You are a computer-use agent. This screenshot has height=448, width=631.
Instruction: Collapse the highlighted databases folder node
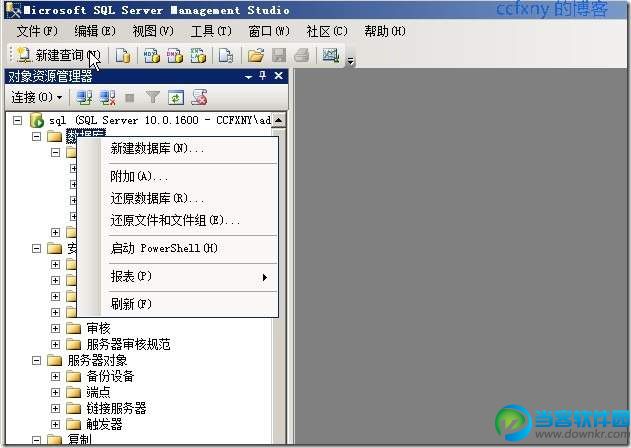coord(36,136)
